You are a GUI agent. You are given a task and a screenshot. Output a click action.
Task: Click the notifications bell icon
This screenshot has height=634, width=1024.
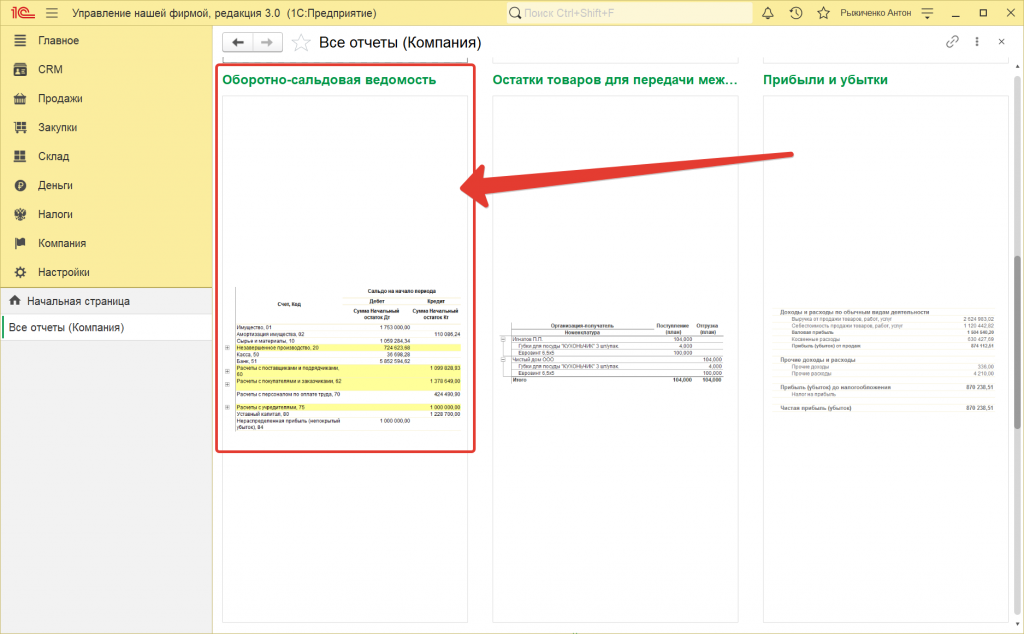(x=768, y=13)
